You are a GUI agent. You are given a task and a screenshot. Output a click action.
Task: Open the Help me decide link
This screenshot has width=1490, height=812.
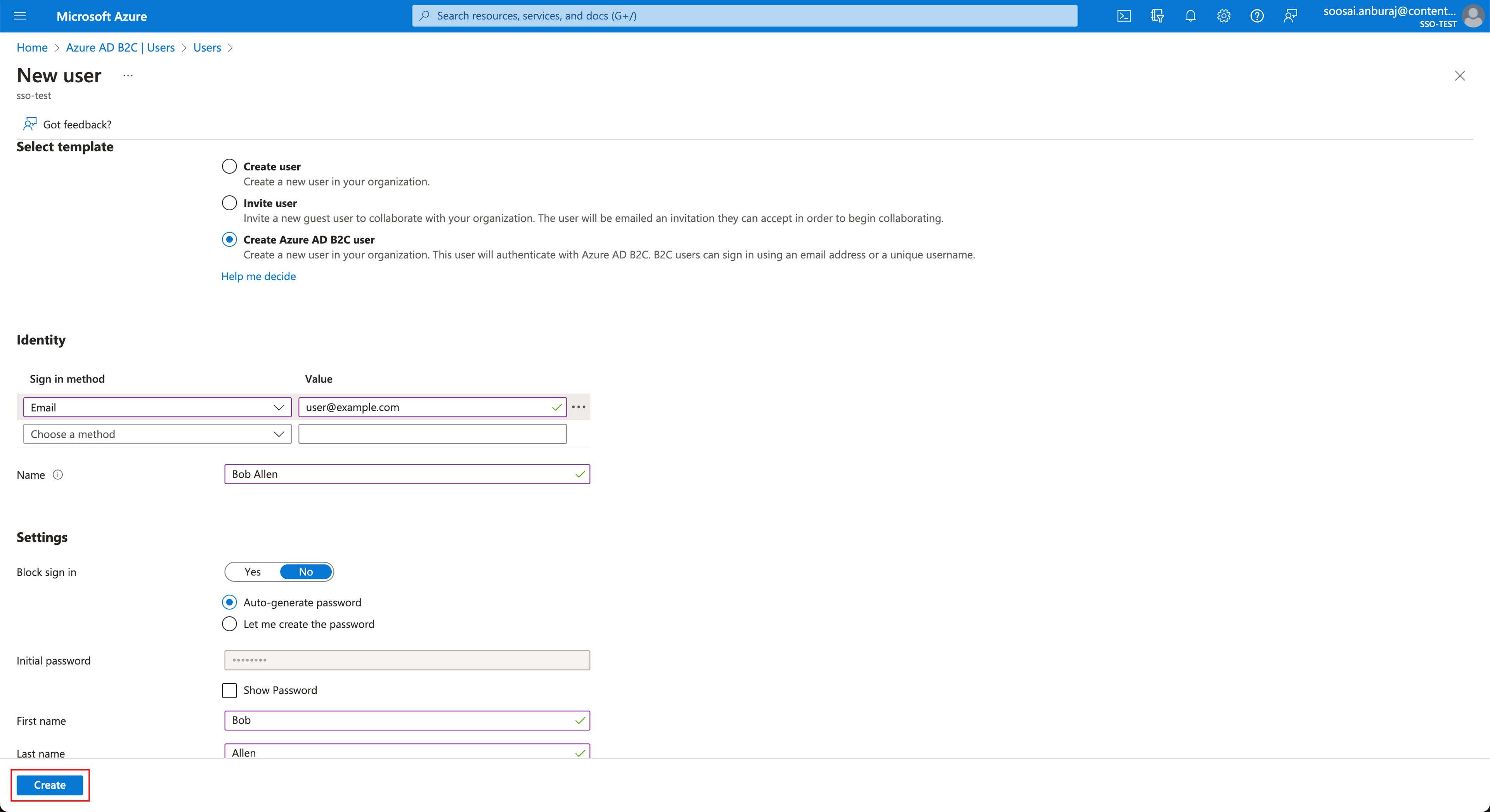[x=258, y=276]
